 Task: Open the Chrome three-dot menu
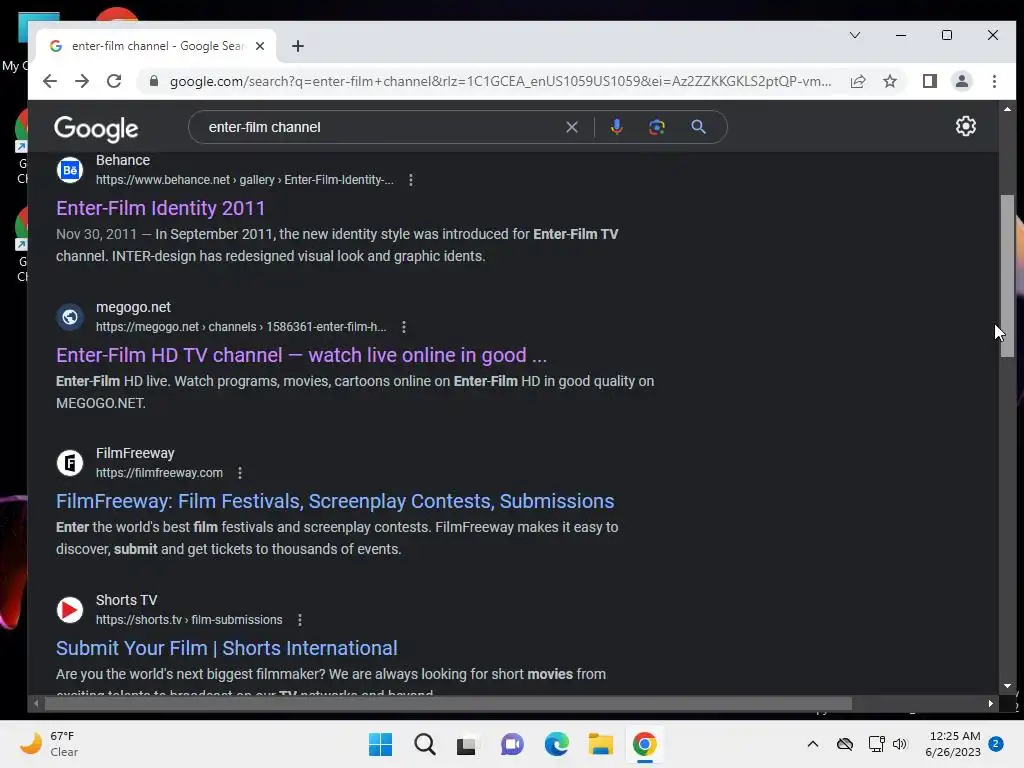click(994, 81)
